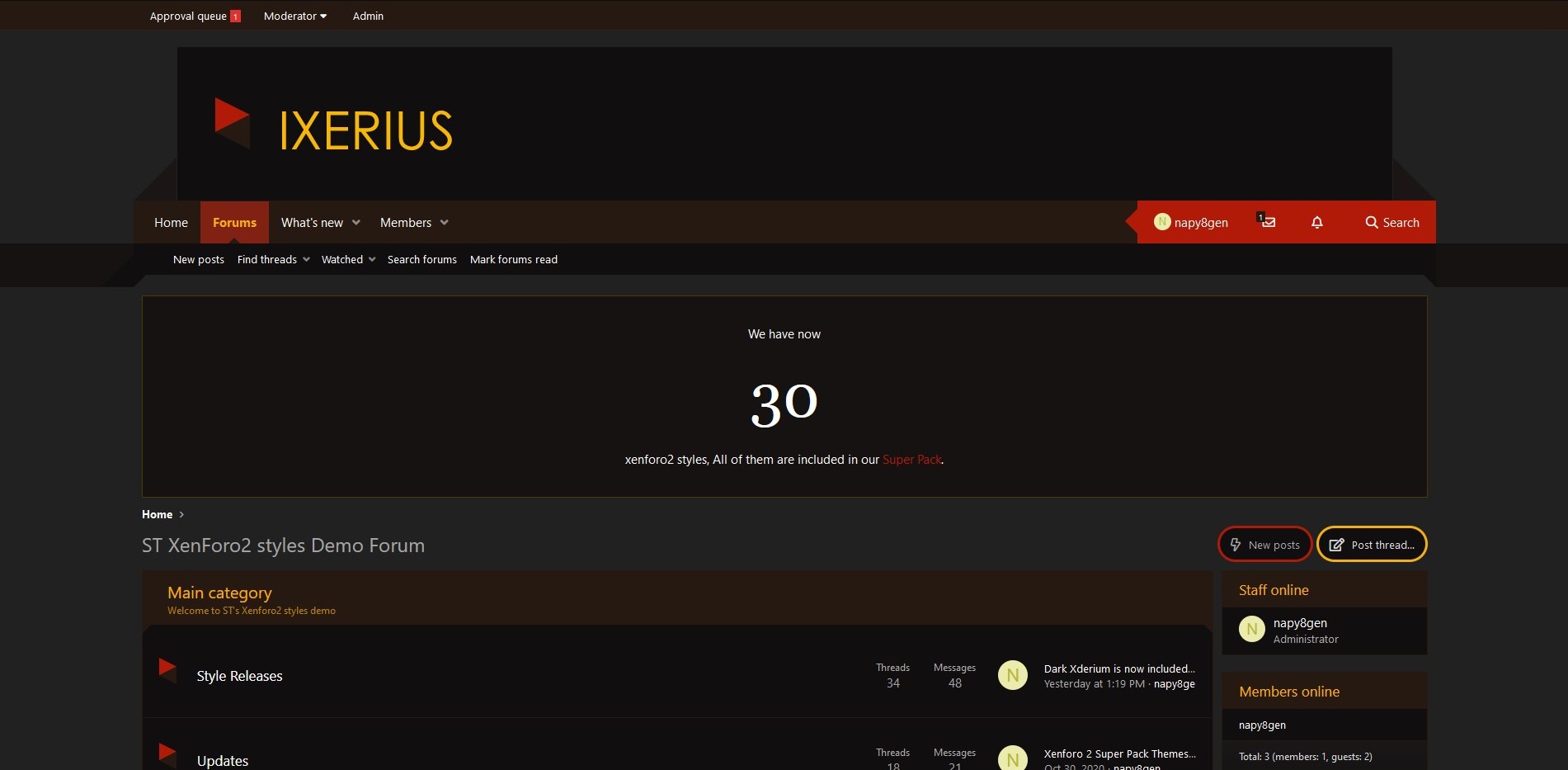Open the What's new tab
Image resolution: width=1568 pixels, height=770 pixels.
(x=312, y=223)
